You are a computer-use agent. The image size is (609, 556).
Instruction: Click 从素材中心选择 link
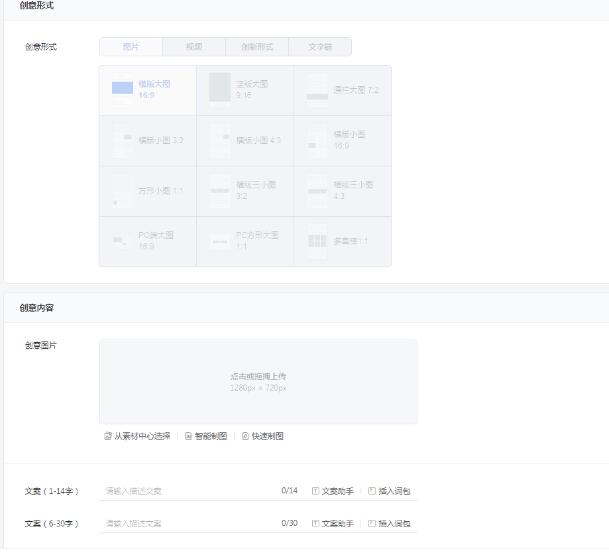[137, 436]
